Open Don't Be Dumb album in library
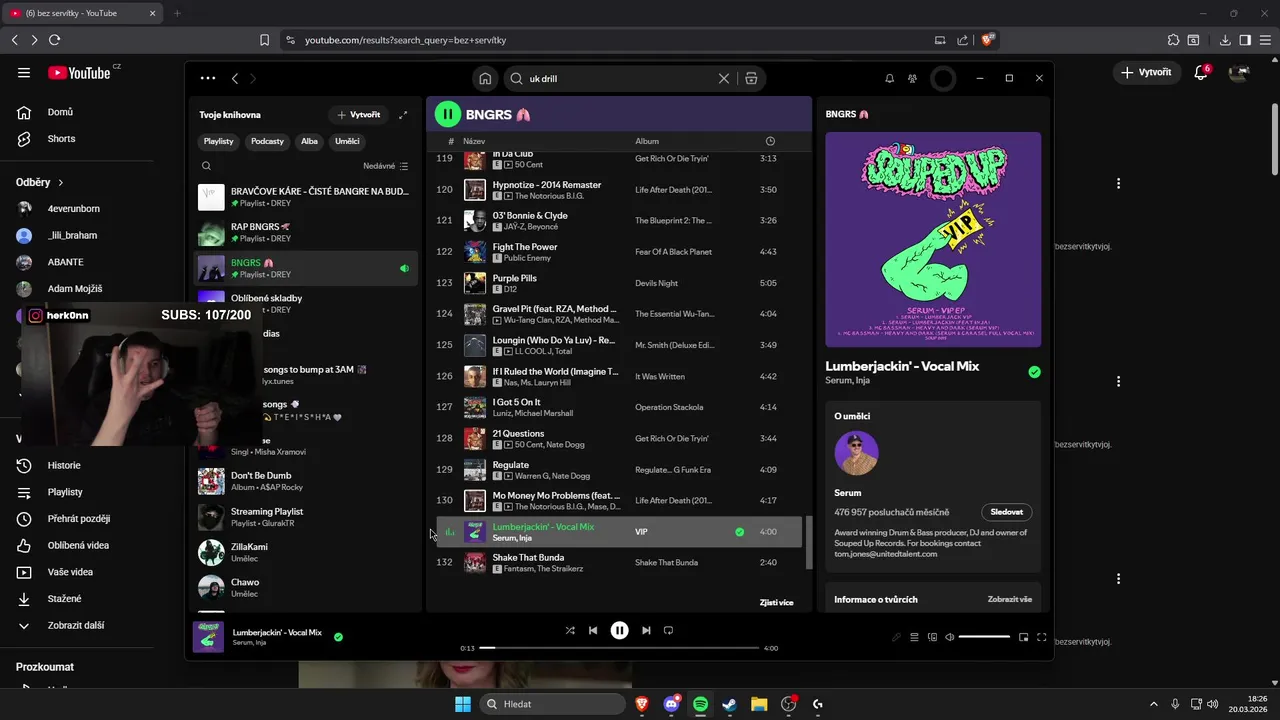This screenshot has width=1280, height=720. tap(305, 481)
